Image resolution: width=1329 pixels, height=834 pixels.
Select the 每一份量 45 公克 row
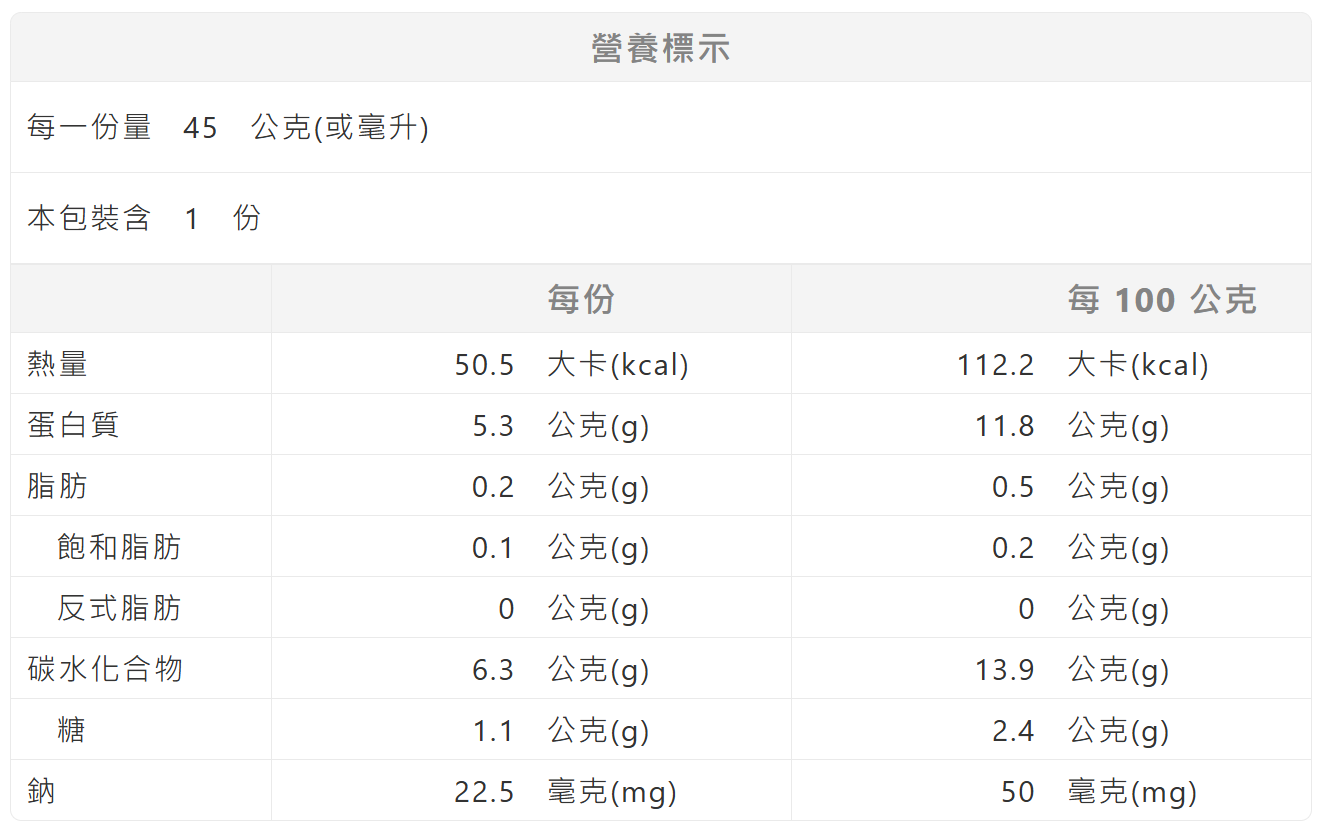tap(661, 127)
